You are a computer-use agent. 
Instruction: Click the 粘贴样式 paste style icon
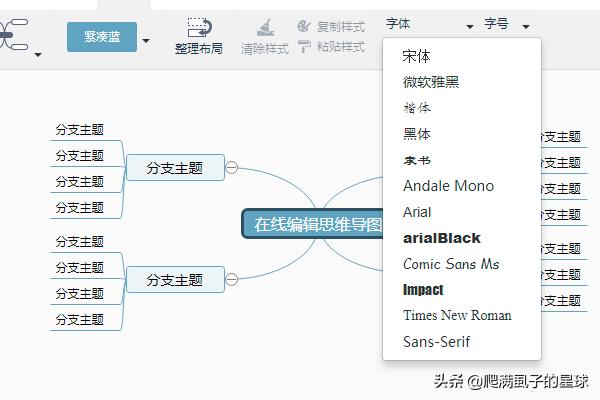[305, 47]
